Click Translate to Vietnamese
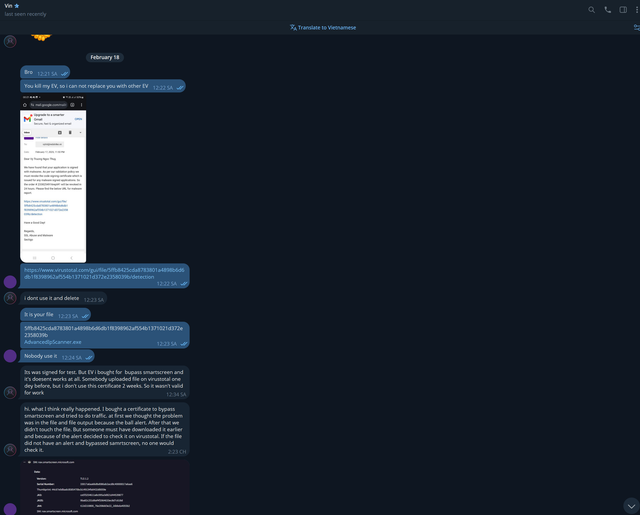 pyautogui.click(x=323, y=28)
